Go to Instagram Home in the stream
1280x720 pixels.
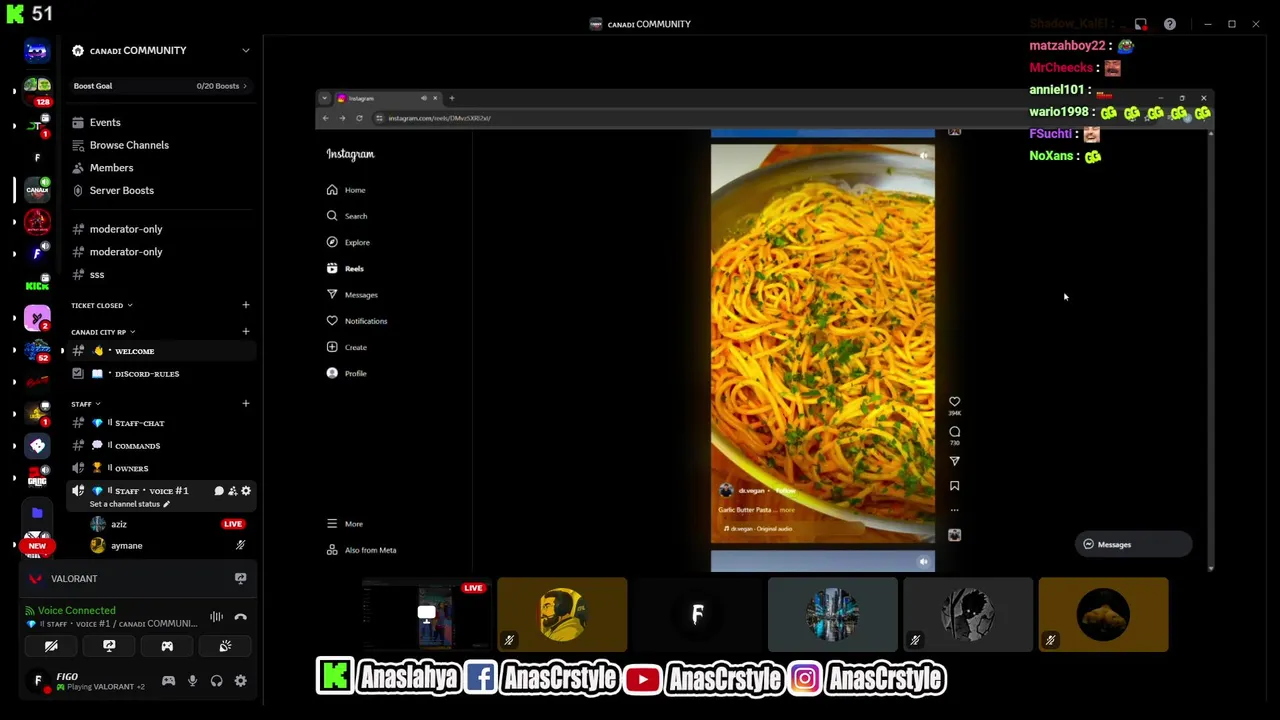click(346, 190)
